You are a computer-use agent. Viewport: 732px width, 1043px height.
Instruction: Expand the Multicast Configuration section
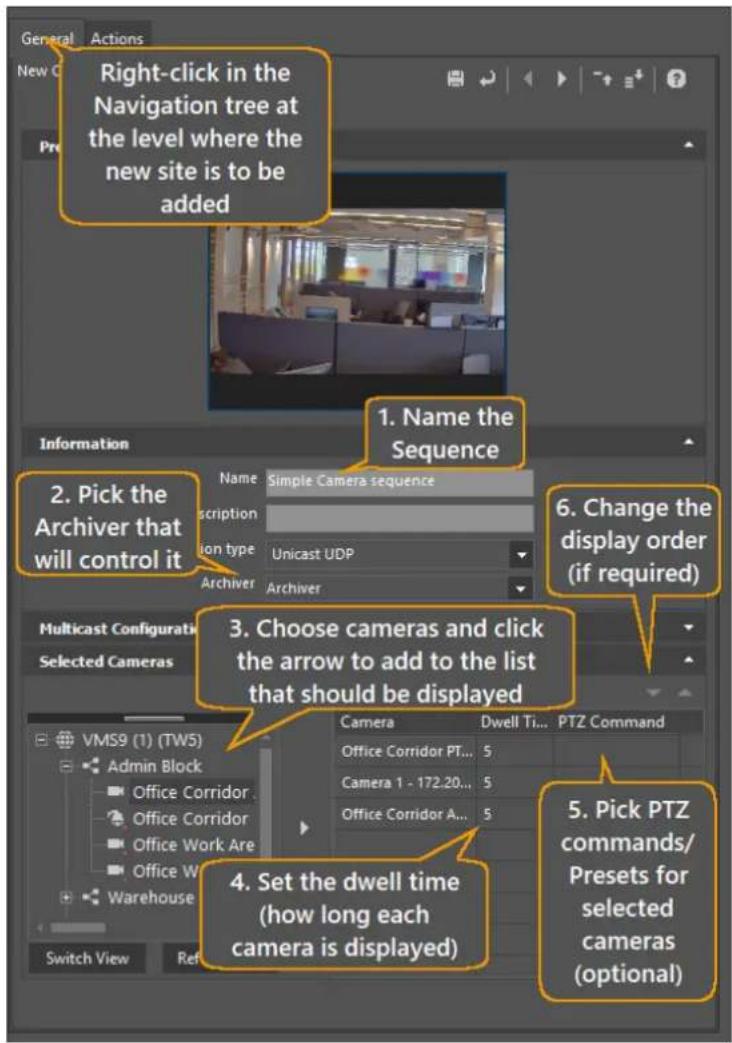[x=689, y=627]
